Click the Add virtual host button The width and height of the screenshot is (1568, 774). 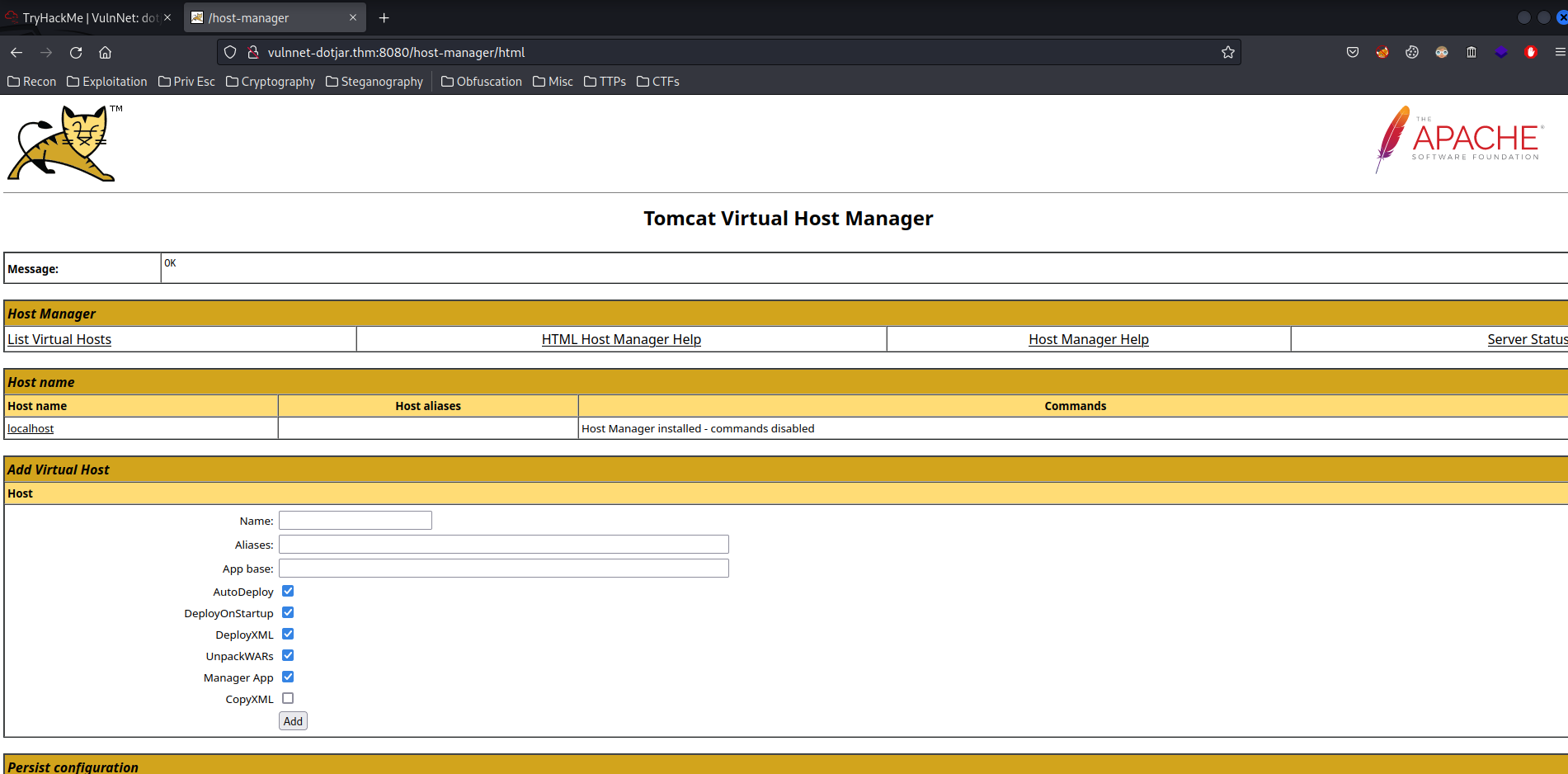(x=293, y=721)
